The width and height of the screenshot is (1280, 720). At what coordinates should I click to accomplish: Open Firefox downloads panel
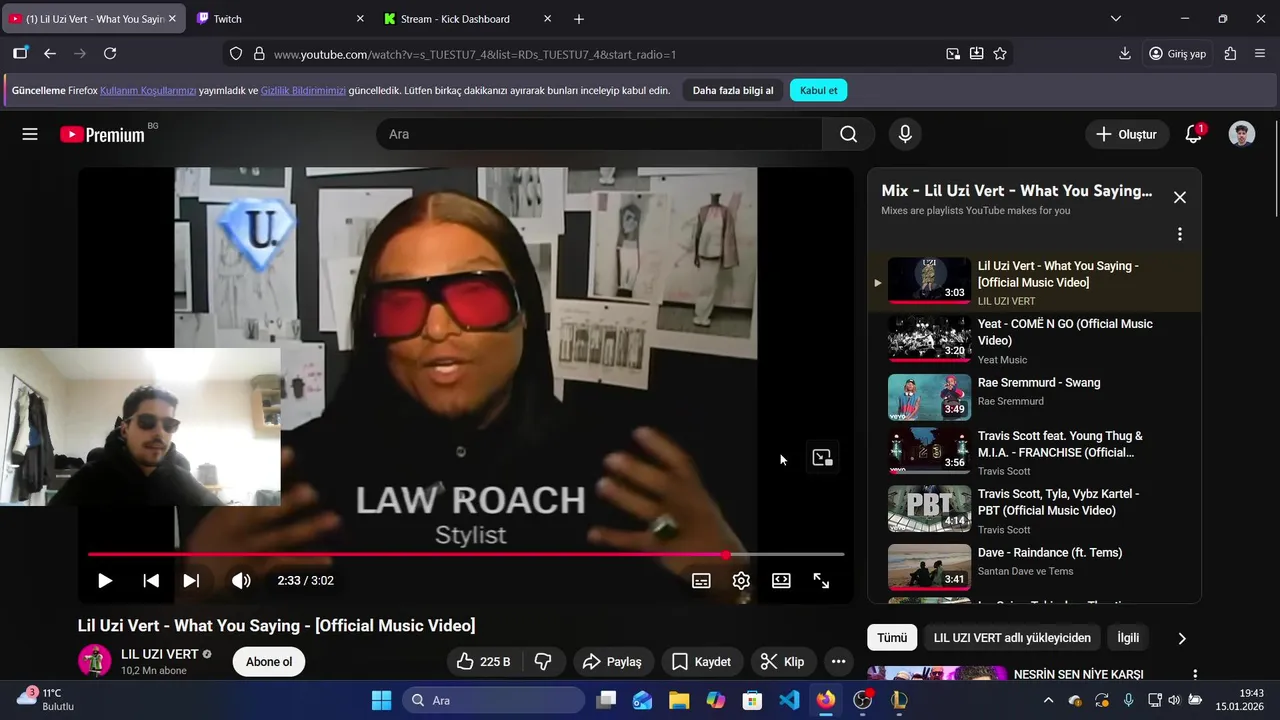tap(1124, 54)
